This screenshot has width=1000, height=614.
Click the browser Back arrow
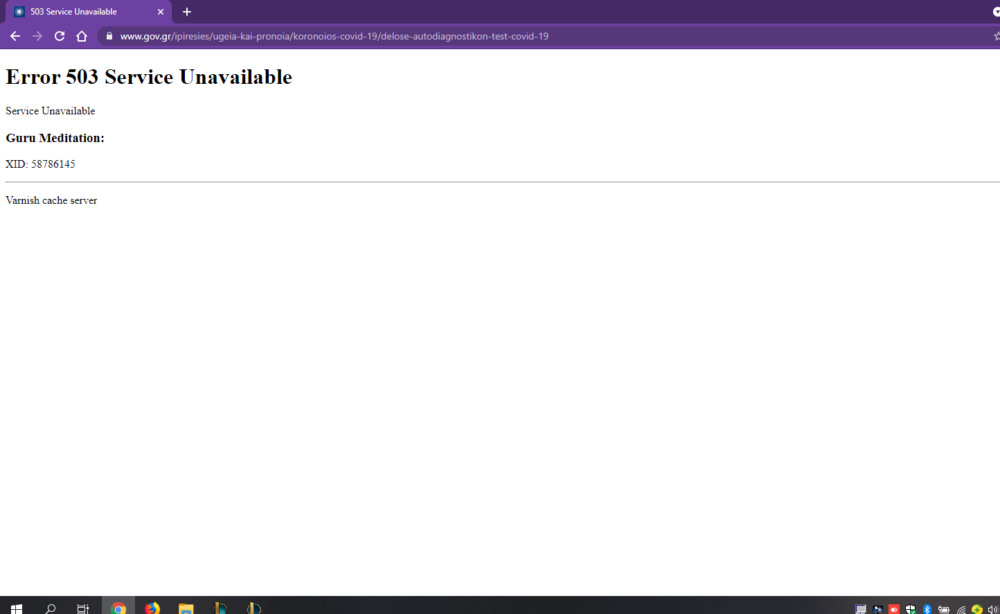pos(15,36)
